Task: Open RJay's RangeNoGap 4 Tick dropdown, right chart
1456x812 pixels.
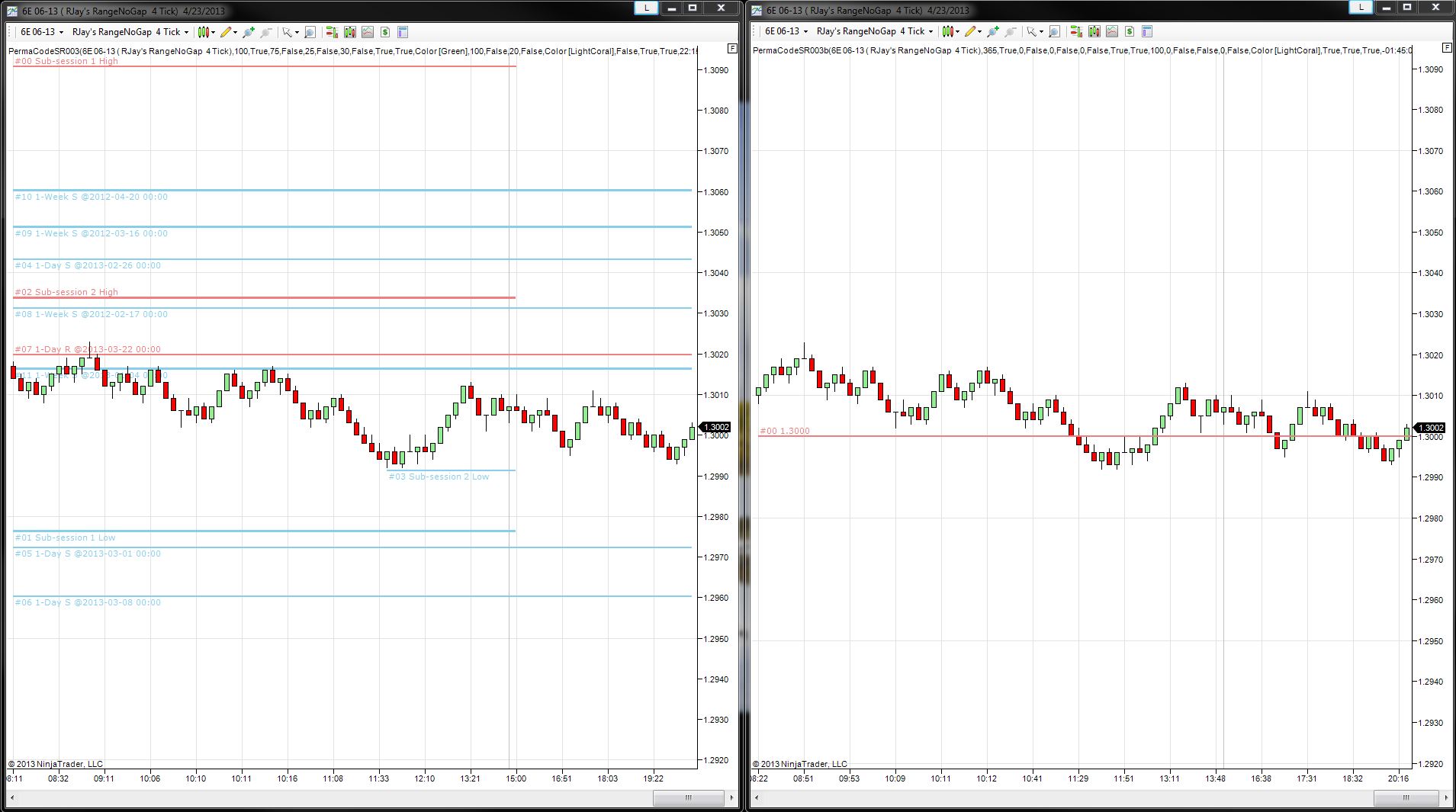Action: pos(874,31)
